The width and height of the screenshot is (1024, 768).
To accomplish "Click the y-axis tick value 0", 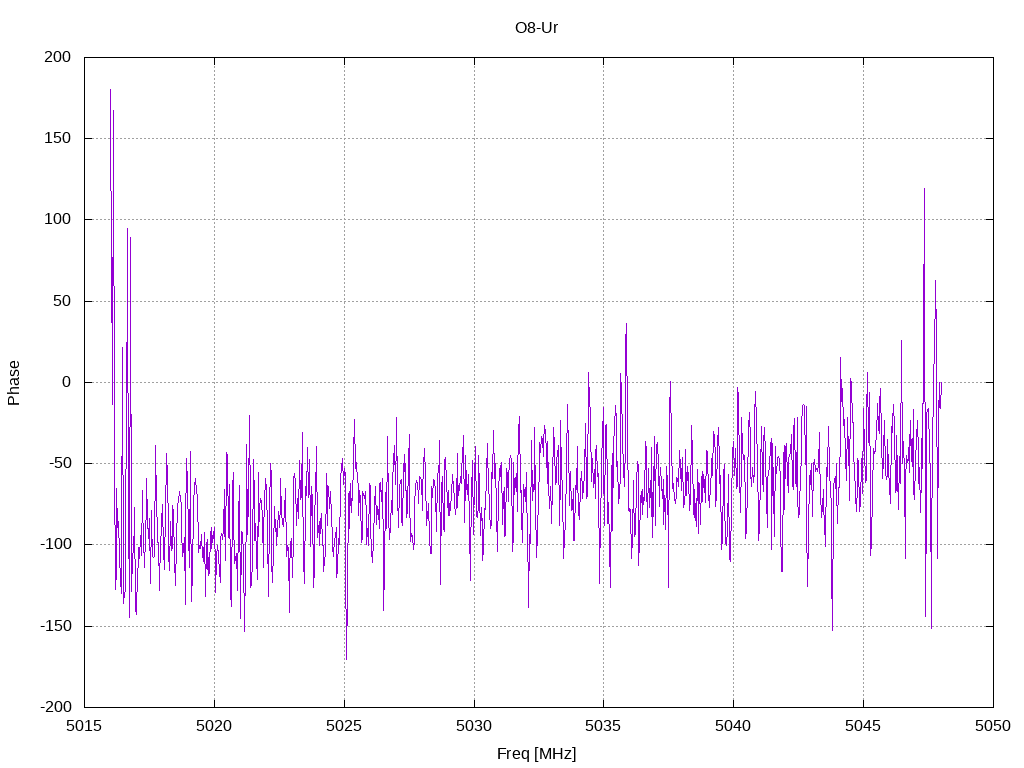I will pyautogui.click(x=67, y=382).
